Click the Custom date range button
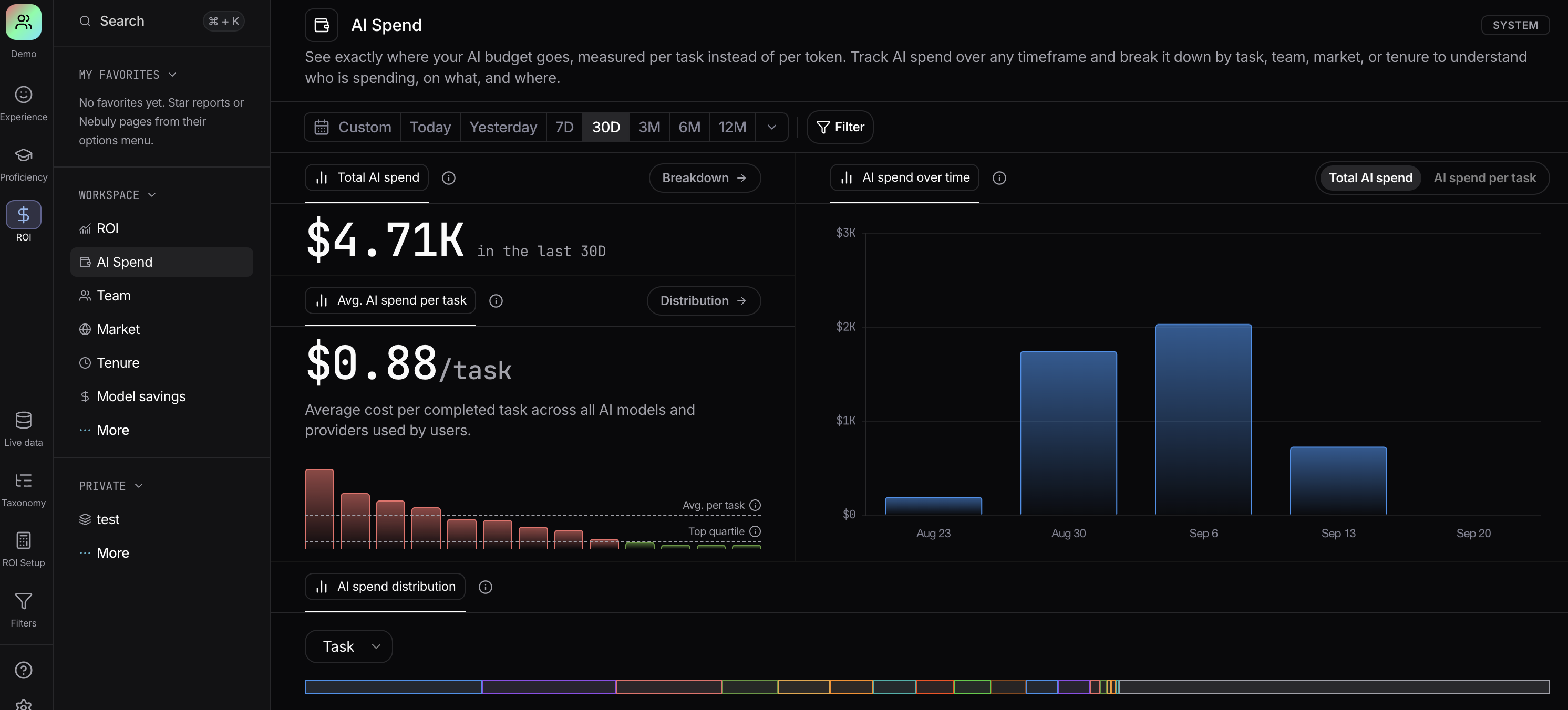 pos(353,127)
